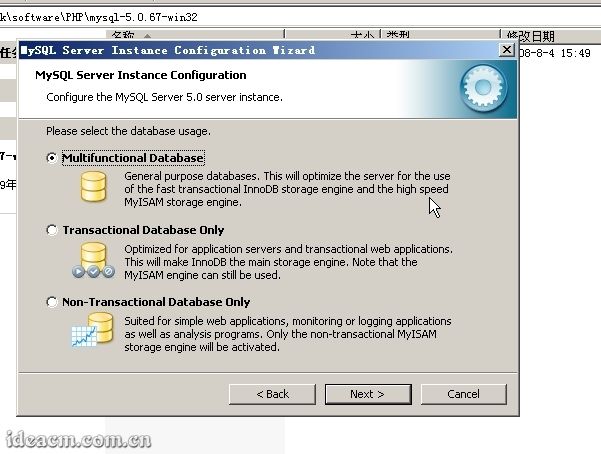Click the Non-Transactional Database Only label

click(156, 302)
